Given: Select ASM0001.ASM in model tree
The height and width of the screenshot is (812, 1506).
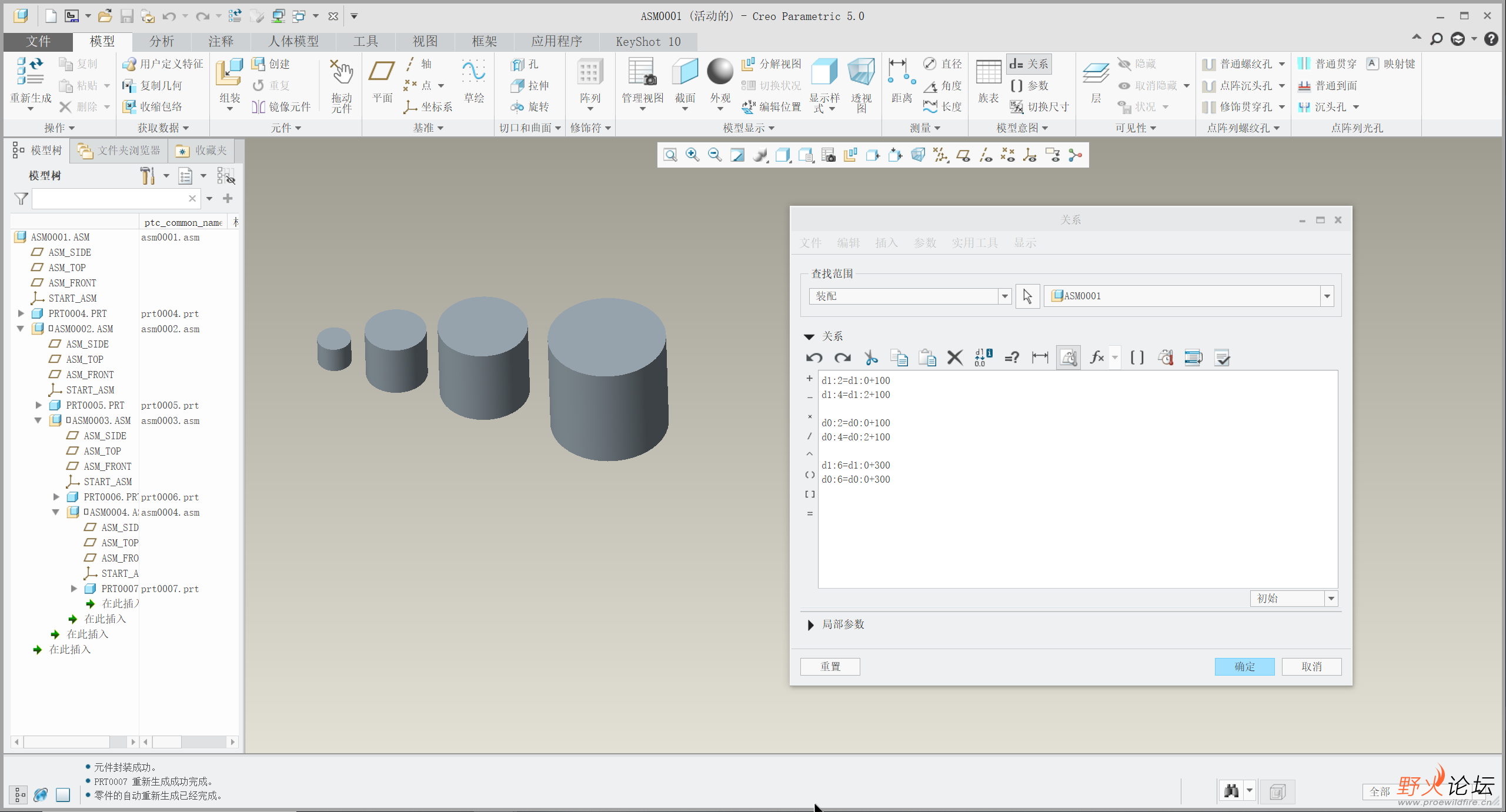Looking at the screenshot, I should click(x=60, y=237).
